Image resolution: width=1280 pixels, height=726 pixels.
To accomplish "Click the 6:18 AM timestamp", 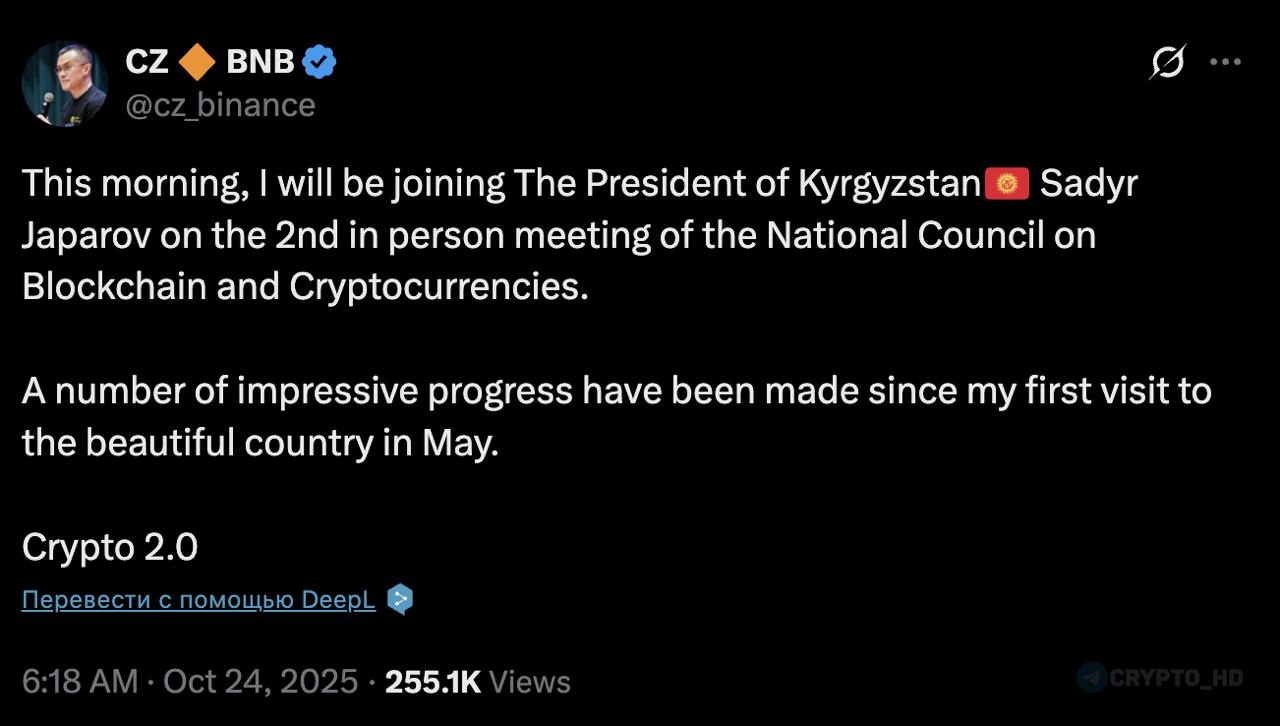I will tap(79, 682).
